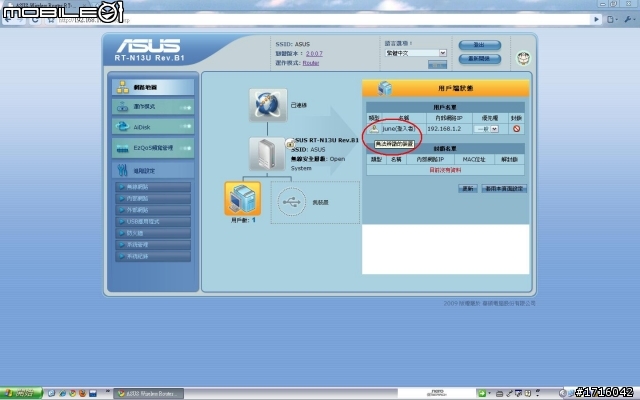Open the firmware version 2.0.0.7 link

[x=314, y=53]
